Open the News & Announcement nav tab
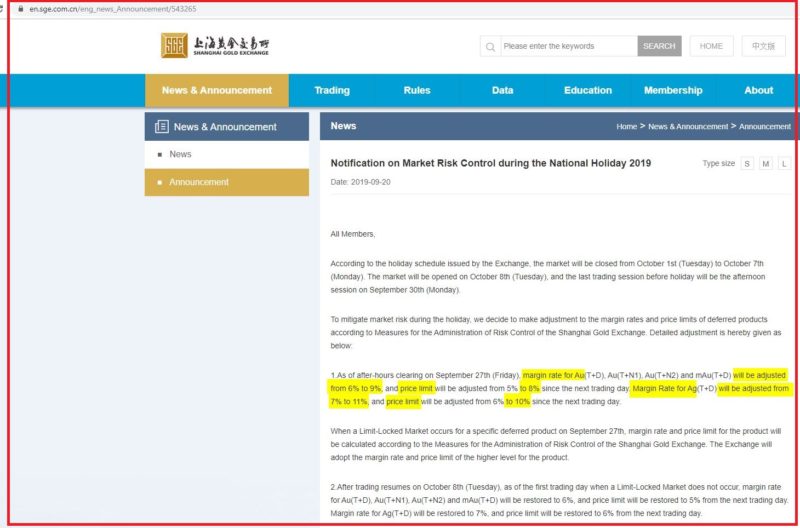This screenshot has width=800, height=528. coord(217,90)
